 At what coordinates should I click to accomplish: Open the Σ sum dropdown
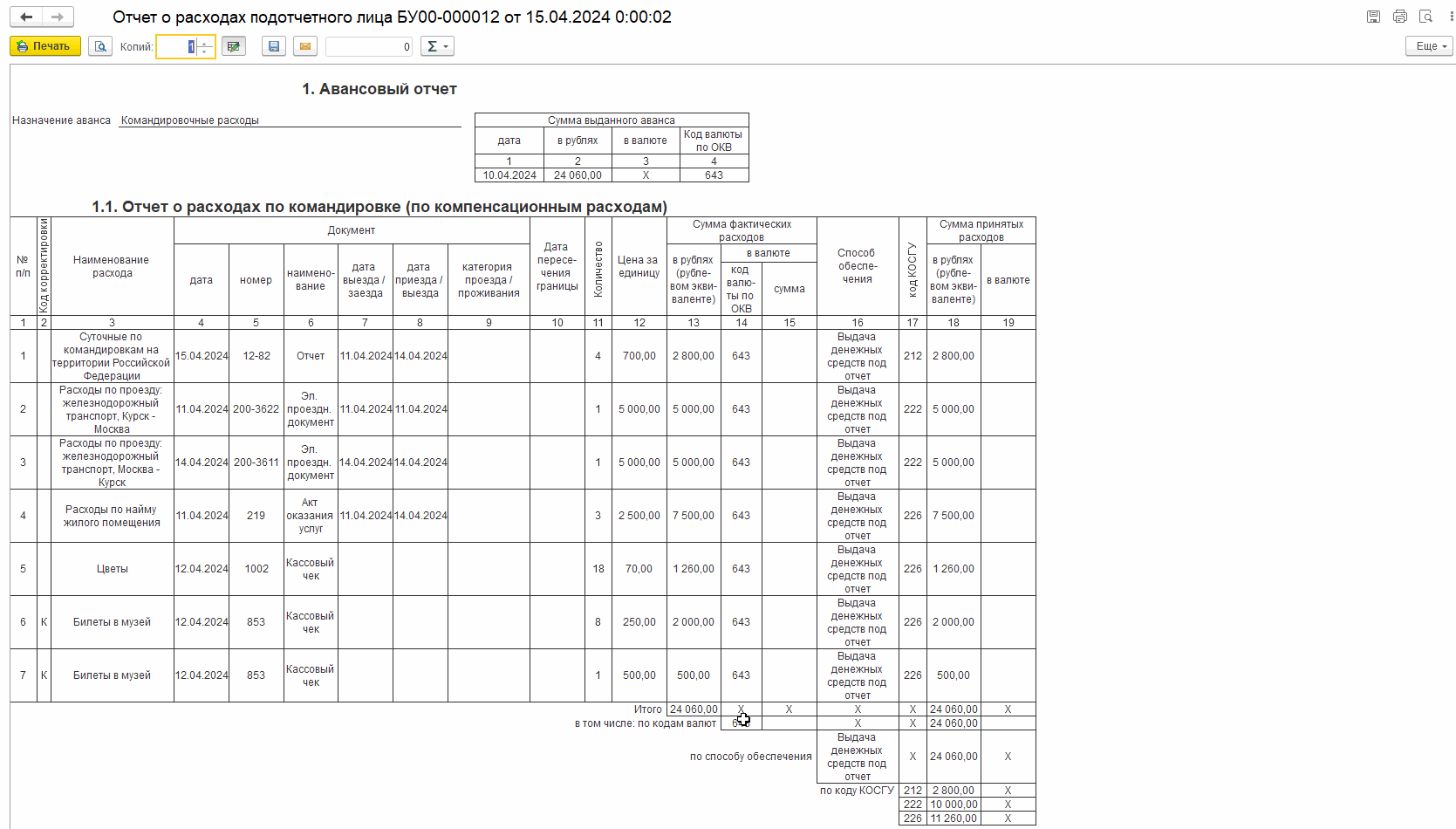click(x=437, y=46)
